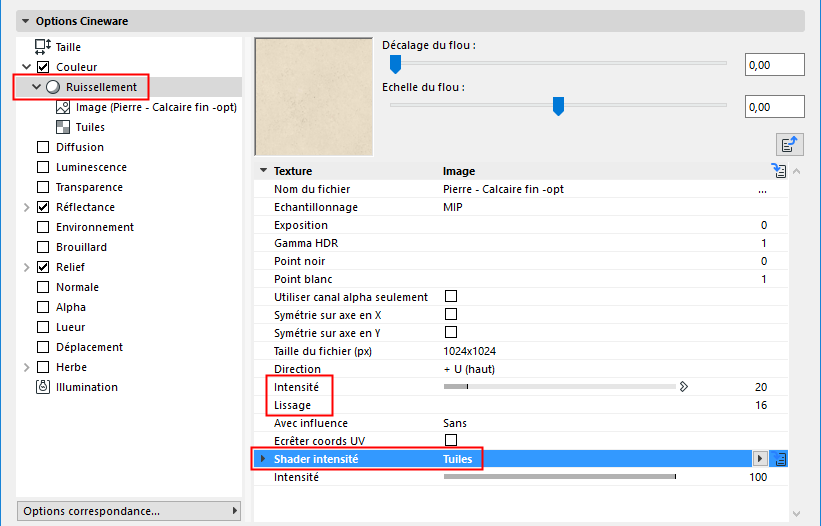Check Utiliser canal alpha seulement
The width and height of the screenshot is (821, 526).
click(451, 296)
